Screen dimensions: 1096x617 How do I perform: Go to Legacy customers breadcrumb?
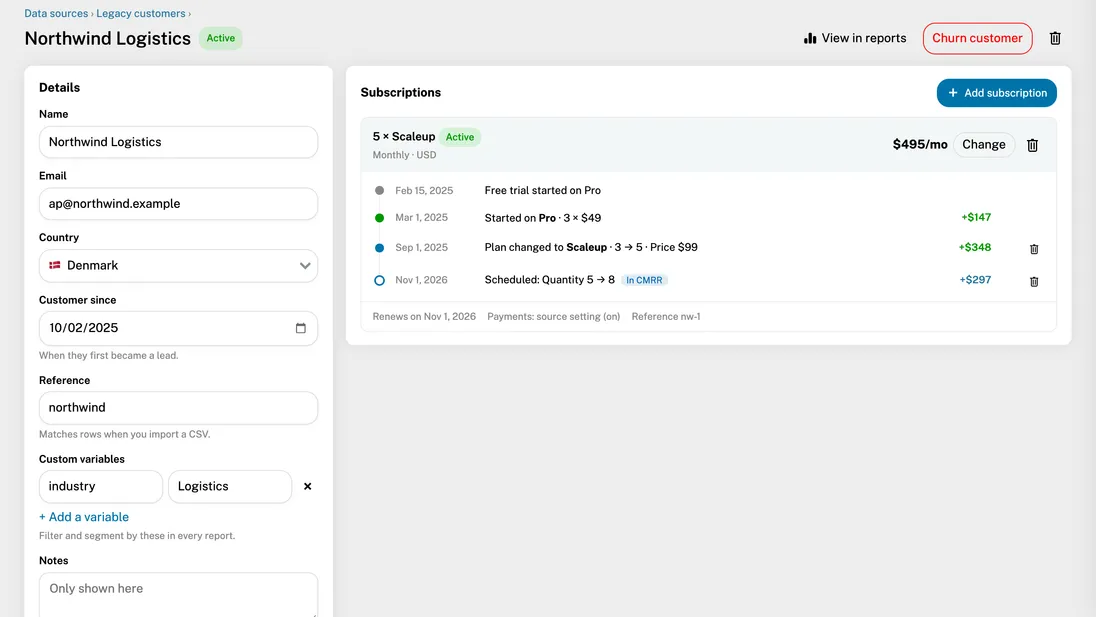pyautogui.click(x=140, y=13)
